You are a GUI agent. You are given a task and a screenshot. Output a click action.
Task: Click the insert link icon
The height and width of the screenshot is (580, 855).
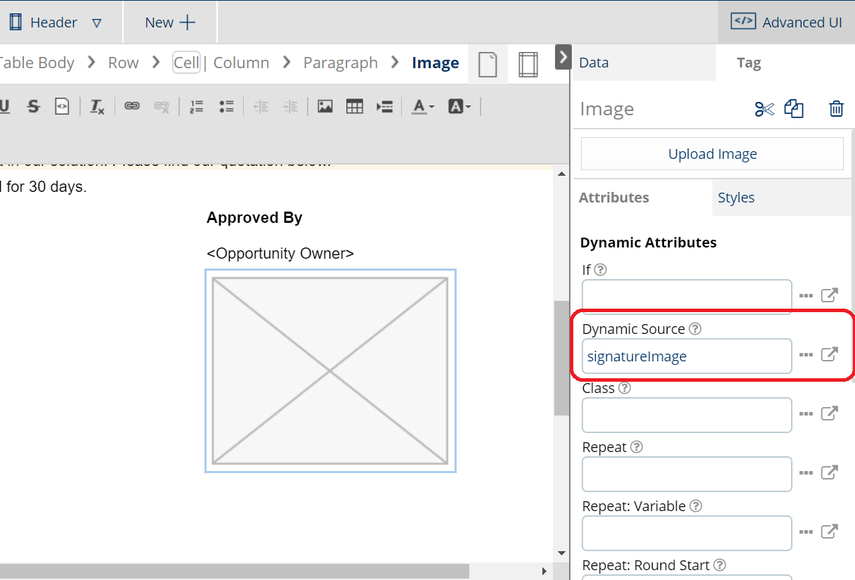(x=132, y=106)
